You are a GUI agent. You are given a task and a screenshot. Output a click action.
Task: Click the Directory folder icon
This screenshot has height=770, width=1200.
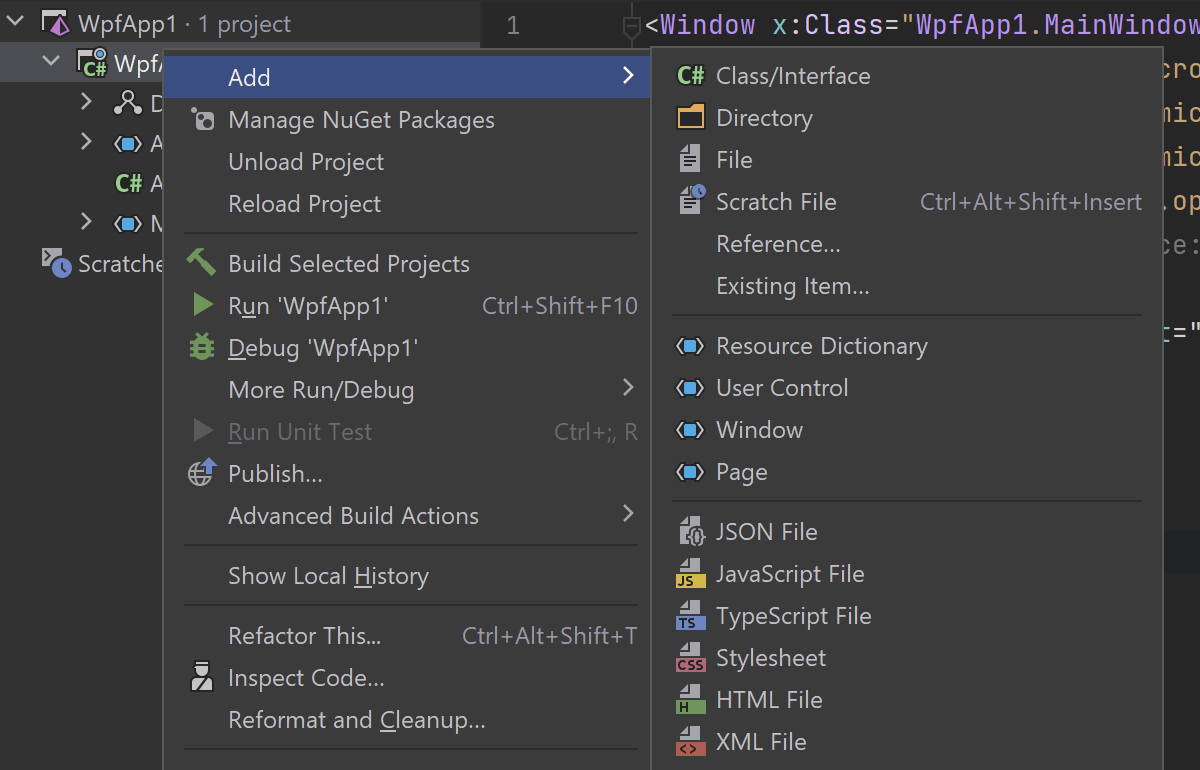click(690, 118)
